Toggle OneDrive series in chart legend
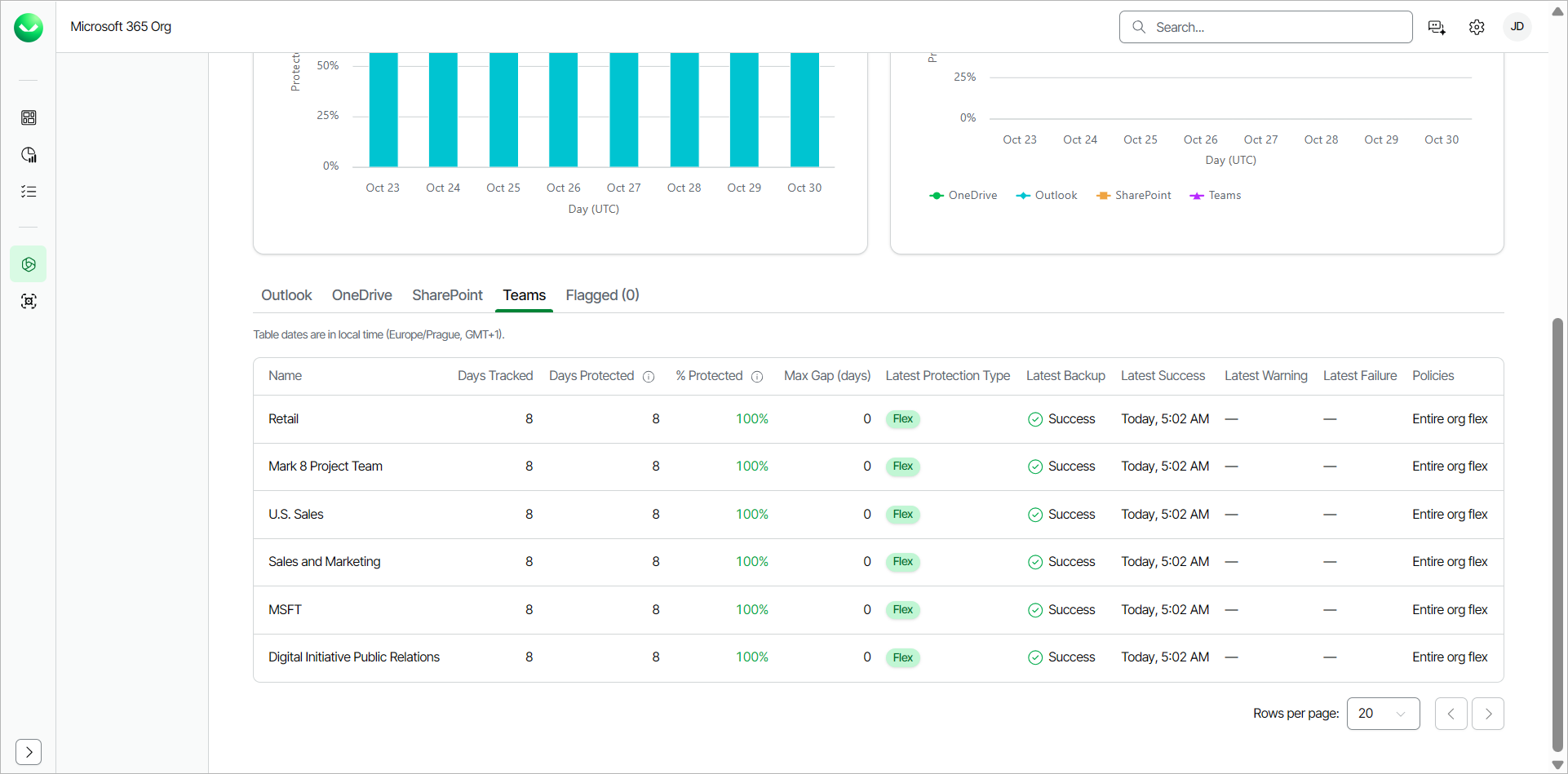The width and height of the screenshot is (1568, 774). click(963, 196)
